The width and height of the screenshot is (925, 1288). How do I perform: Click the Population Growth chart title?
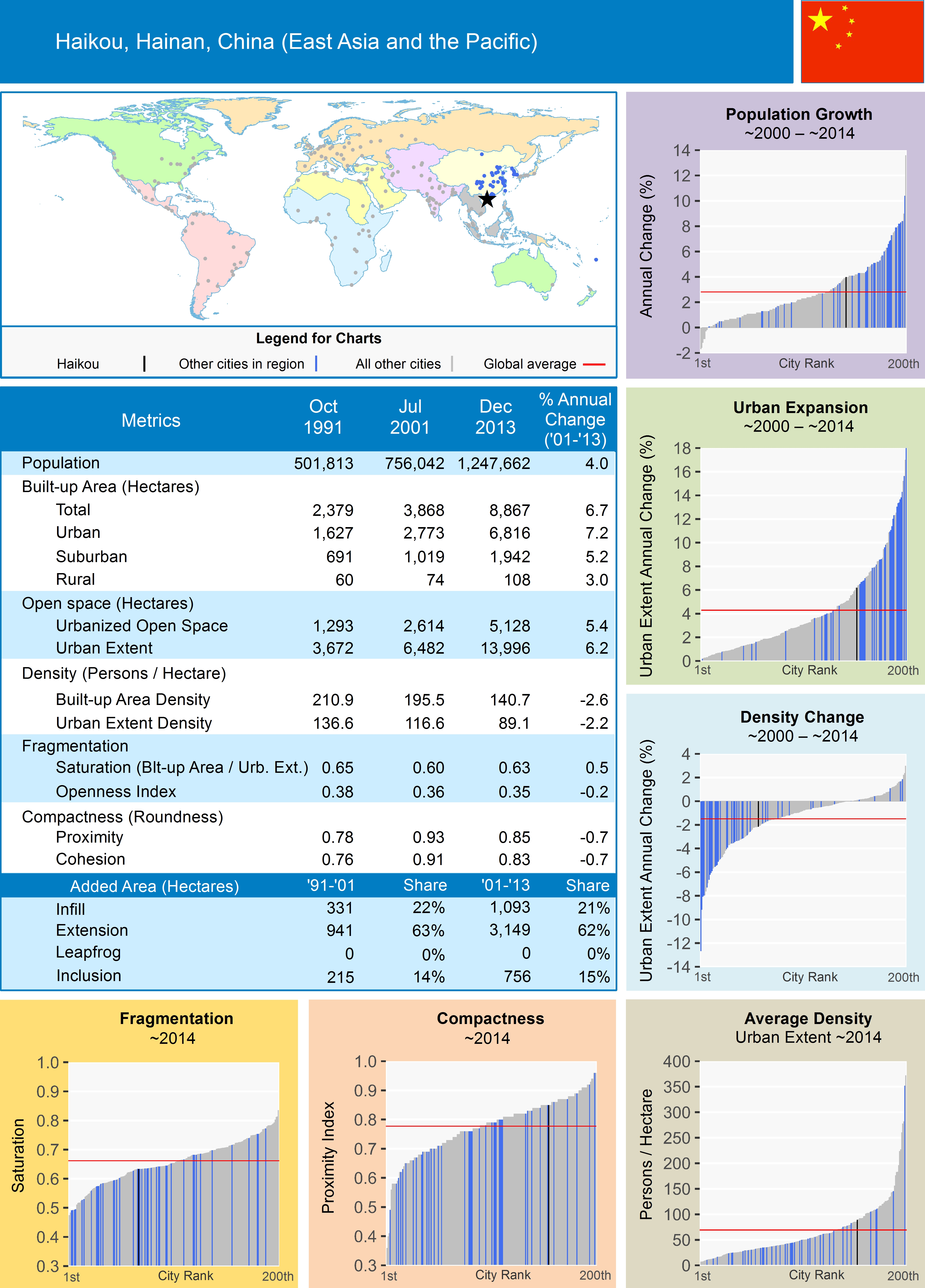tap(798, 114)
